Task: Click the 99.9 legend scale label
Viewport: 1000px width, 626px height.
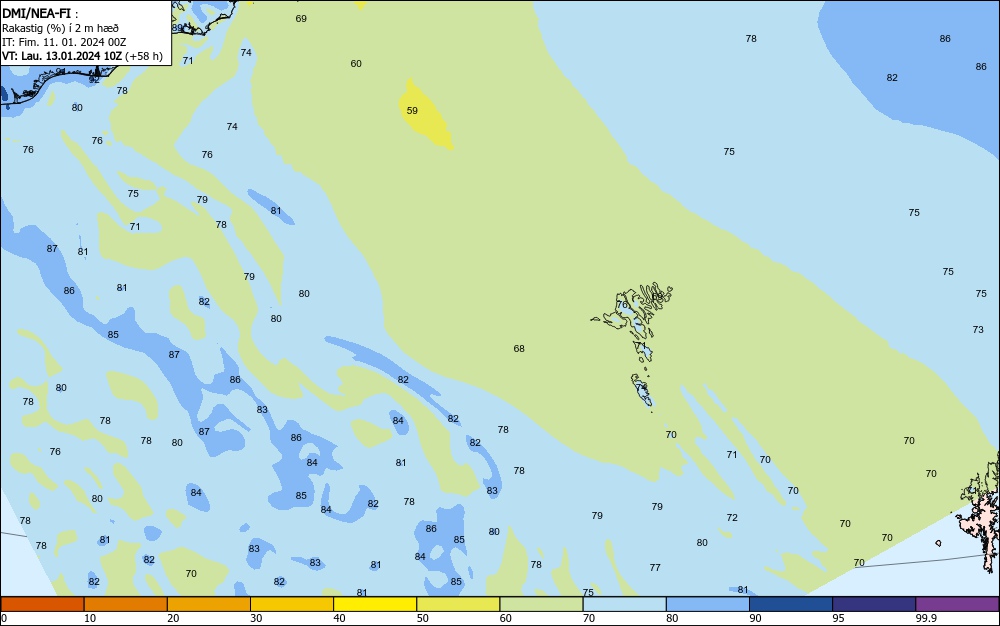Action: pyautogui.click(x=926, y=618)
